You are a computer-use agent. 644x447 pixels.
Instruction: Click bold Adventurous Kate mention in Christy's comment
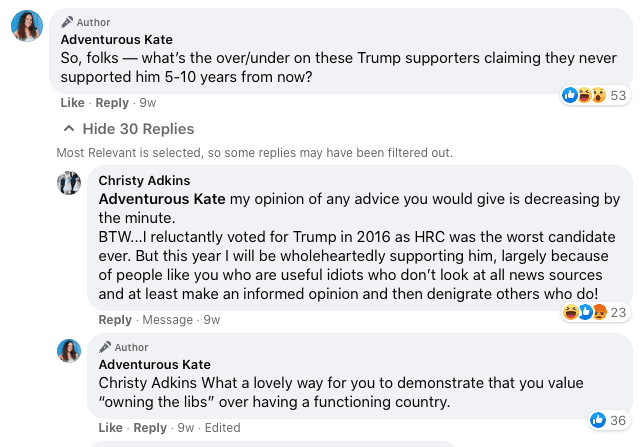(x=162, y=199)
